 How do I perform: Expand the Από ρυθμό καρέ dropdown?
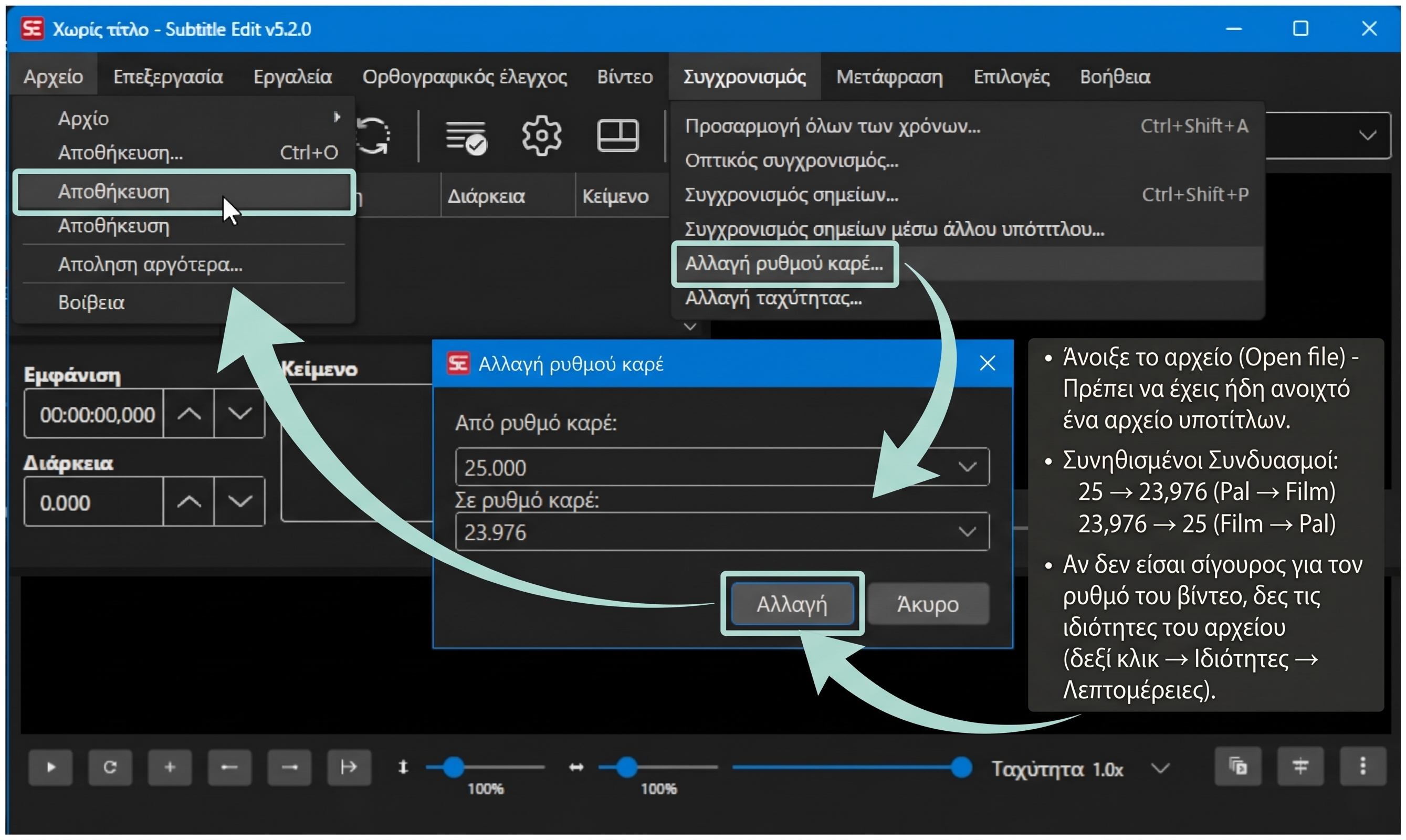967,467
